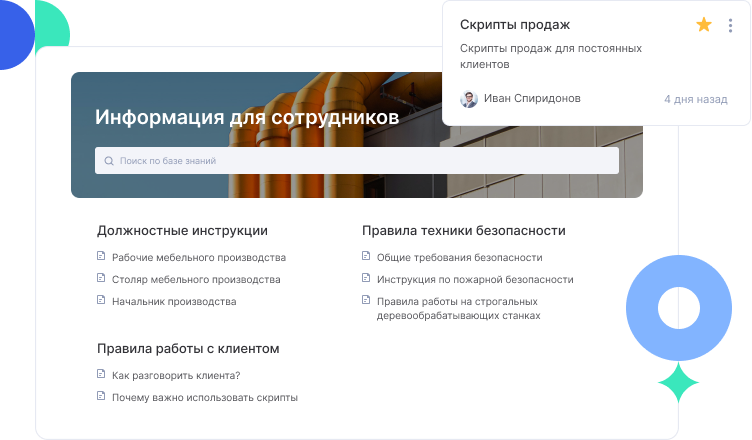752x440 pixels.
Task: Open Правила работы с клиентом section heading
Action: [x=188, y=349]
